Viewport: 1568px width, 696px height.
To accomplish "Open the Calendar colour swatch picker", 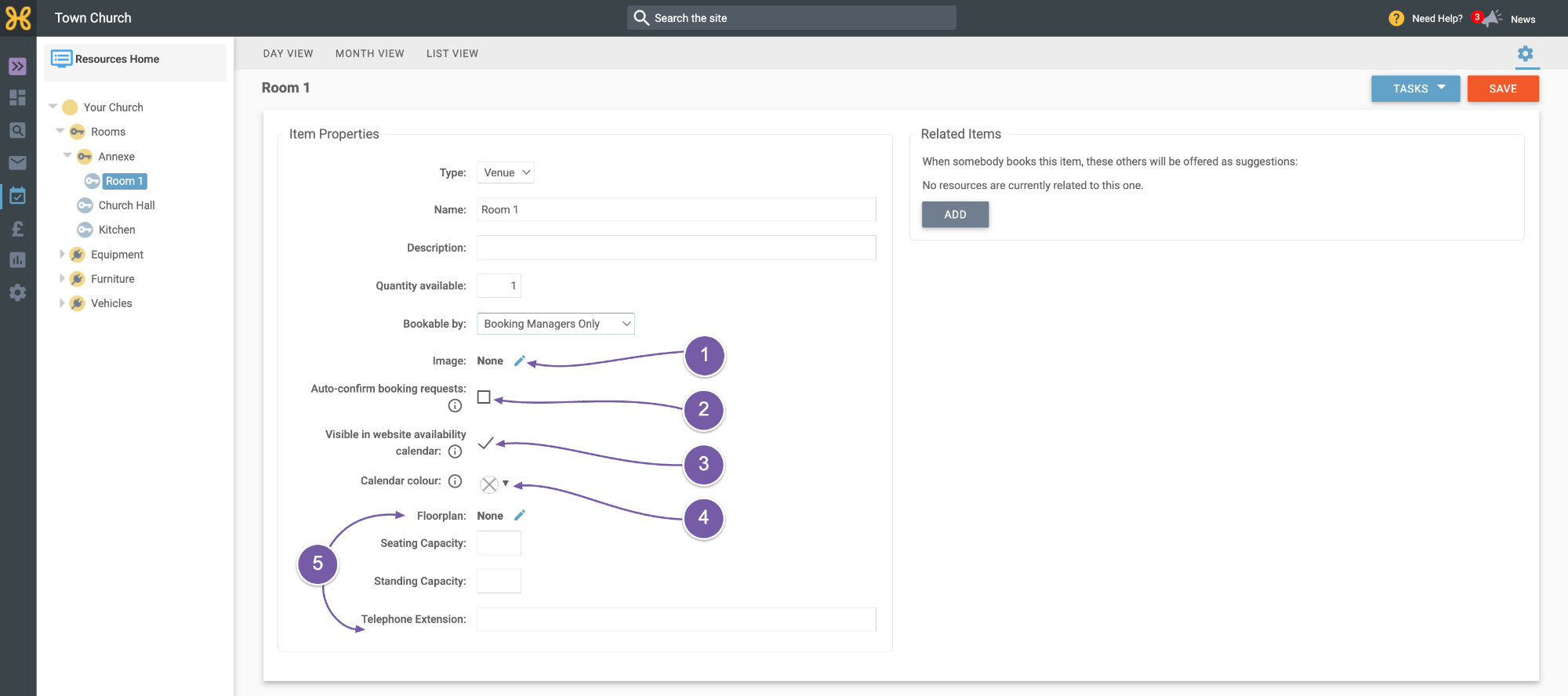I will (x=494, y=484).
